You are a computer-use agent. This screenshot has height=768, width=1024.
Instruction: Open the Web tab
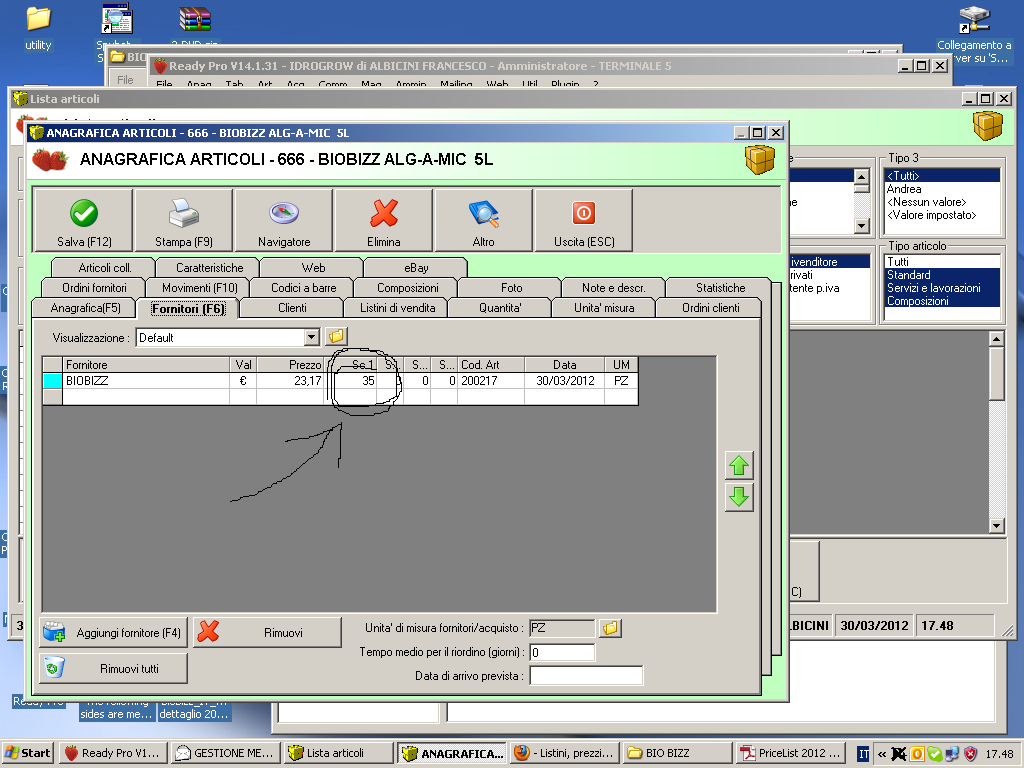point(313,268)
